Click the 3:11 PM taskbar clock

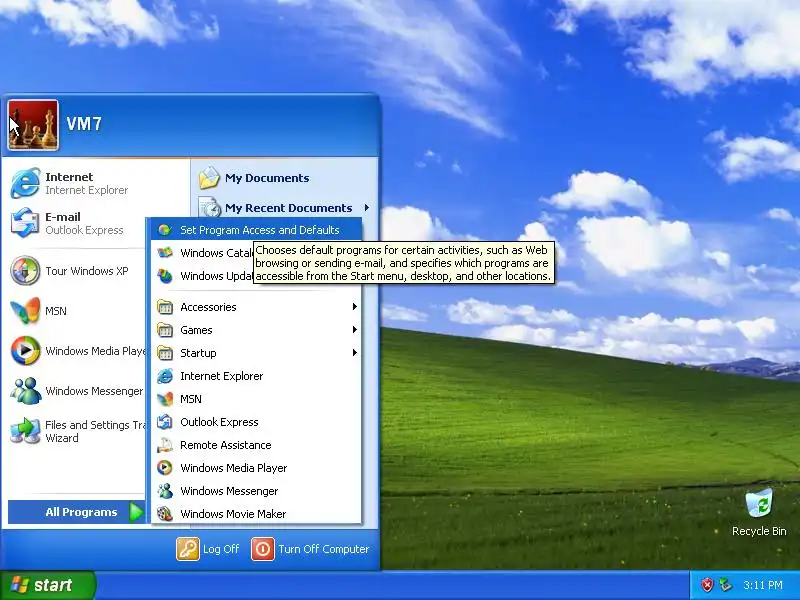(762, 585)
